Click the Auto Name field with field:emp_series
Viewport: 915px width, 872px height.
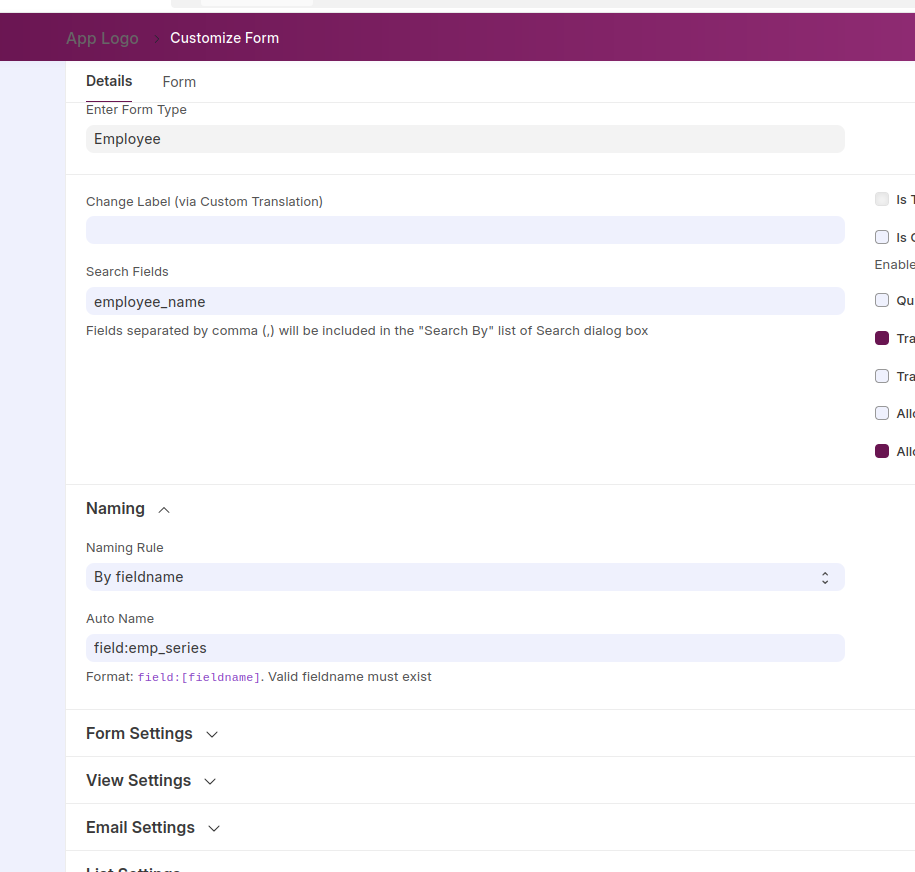click(465, 648)
